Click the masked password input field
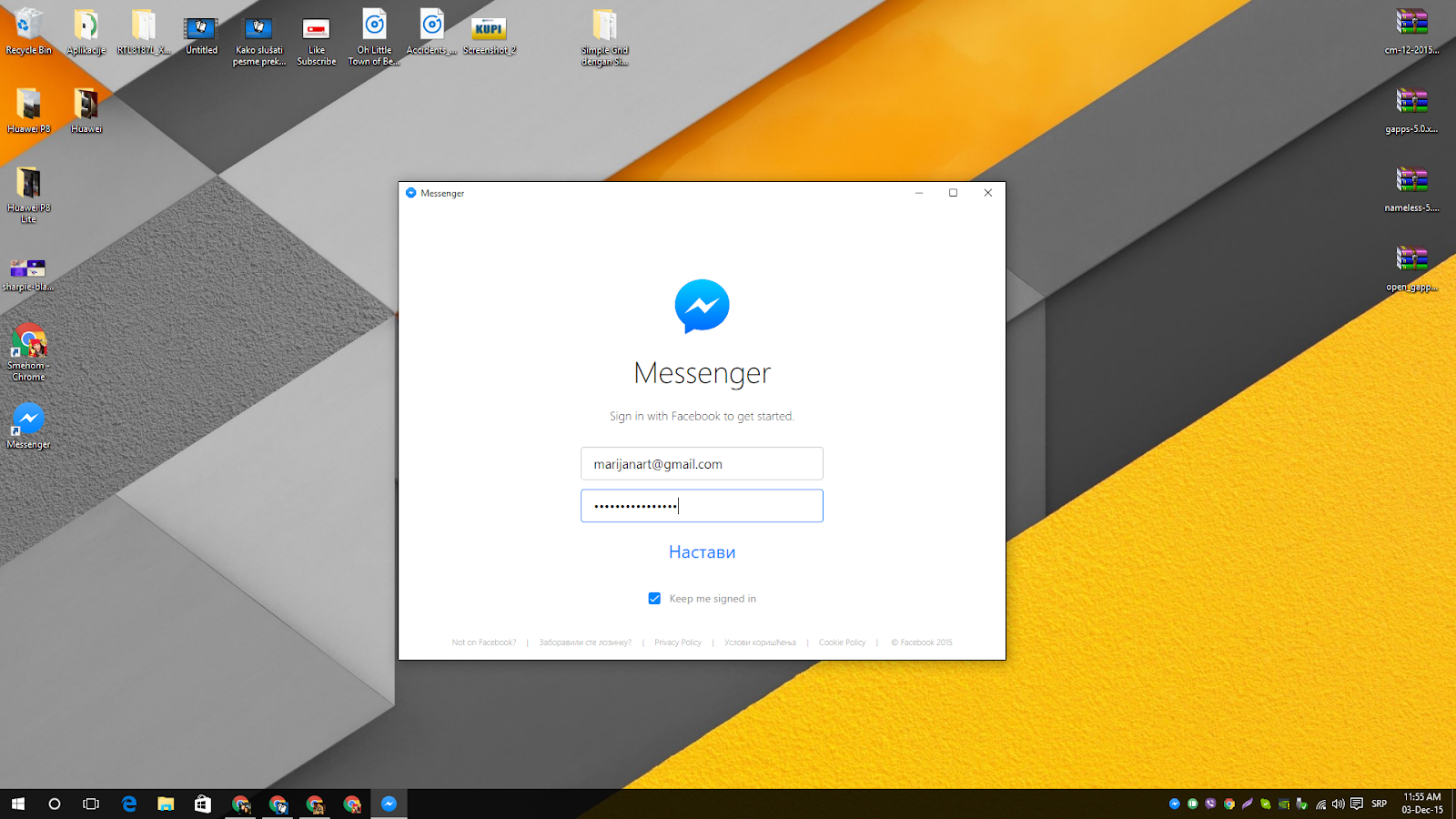This screenshot has width=1456, height=819. (702, 506)
